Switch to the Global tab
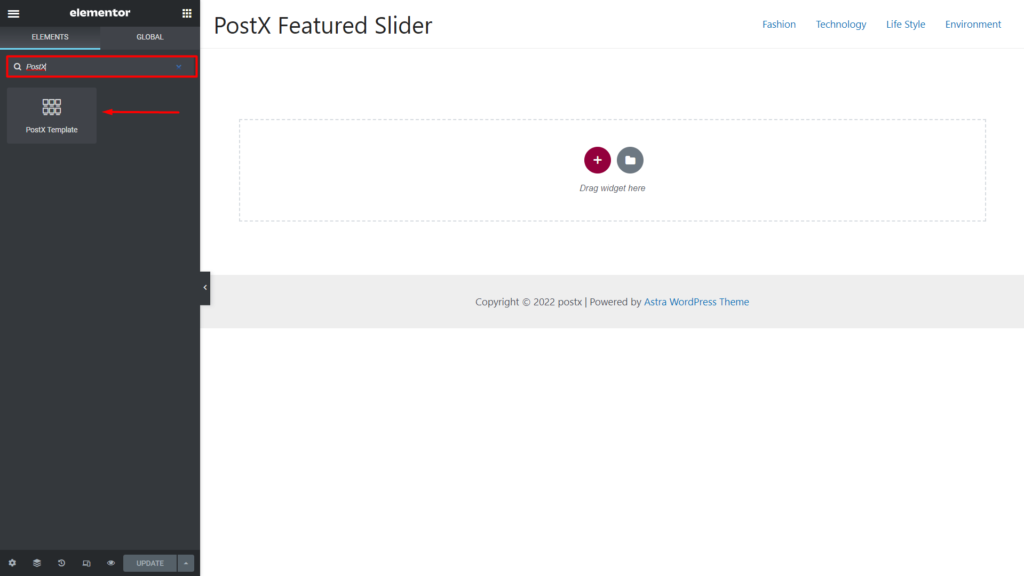The image size is (1024, 576). 150,37
